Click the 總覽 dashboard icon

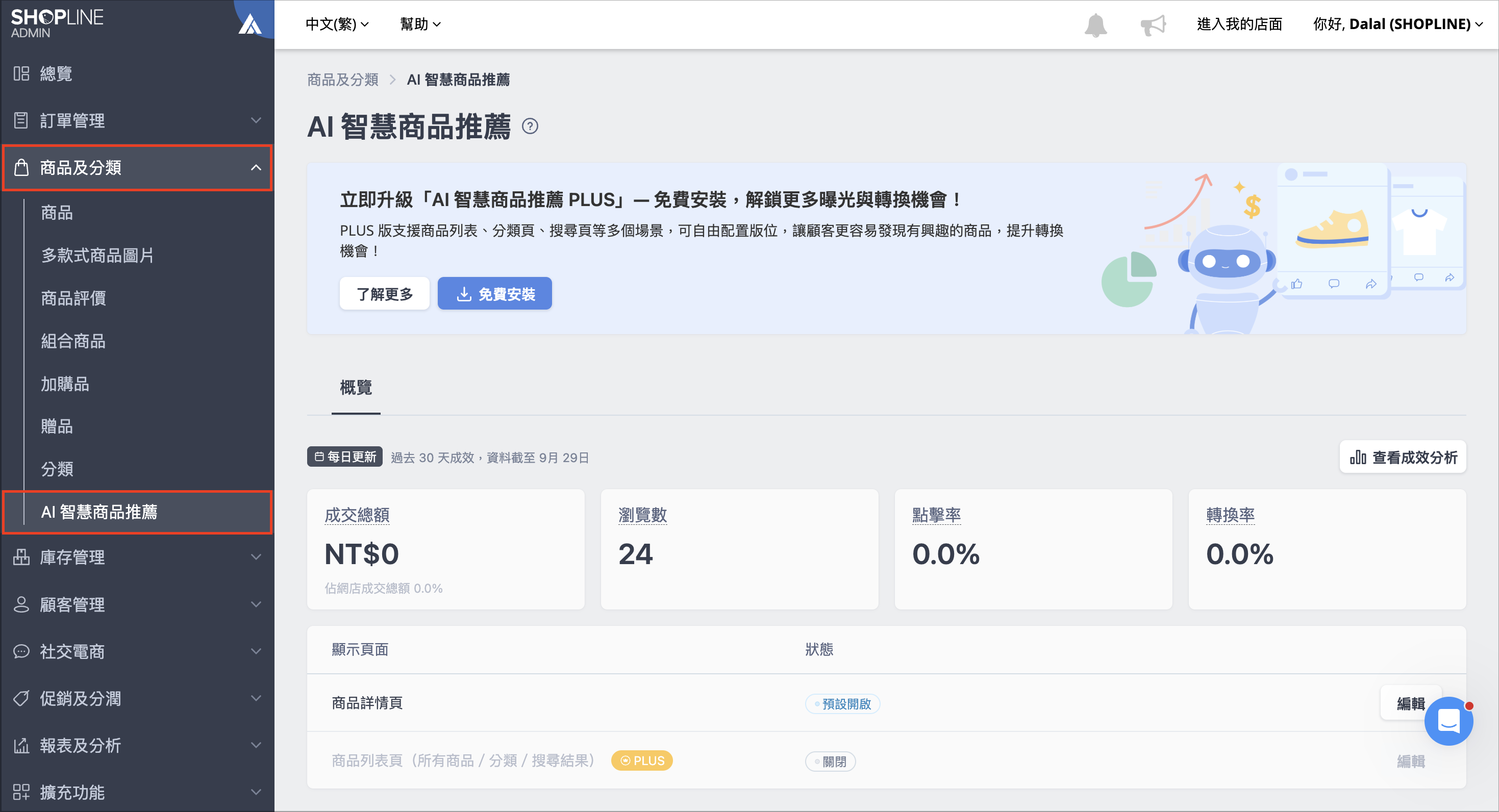(21, 73)
